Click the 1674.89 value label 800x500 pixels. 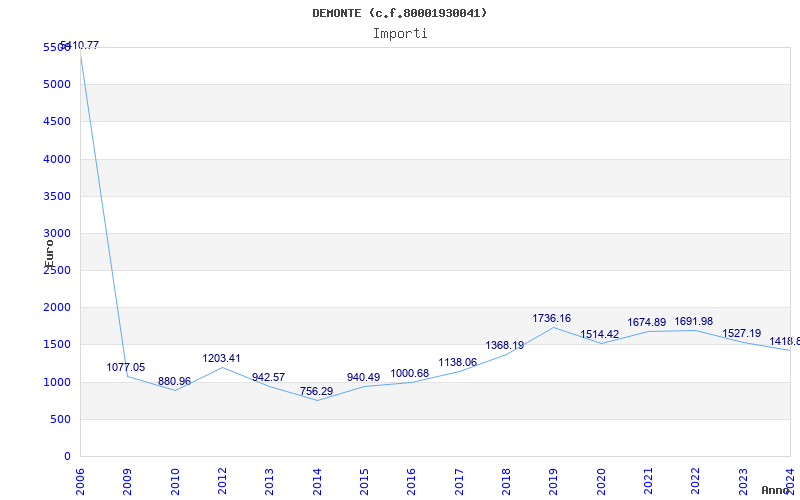[x=646, y=322]
